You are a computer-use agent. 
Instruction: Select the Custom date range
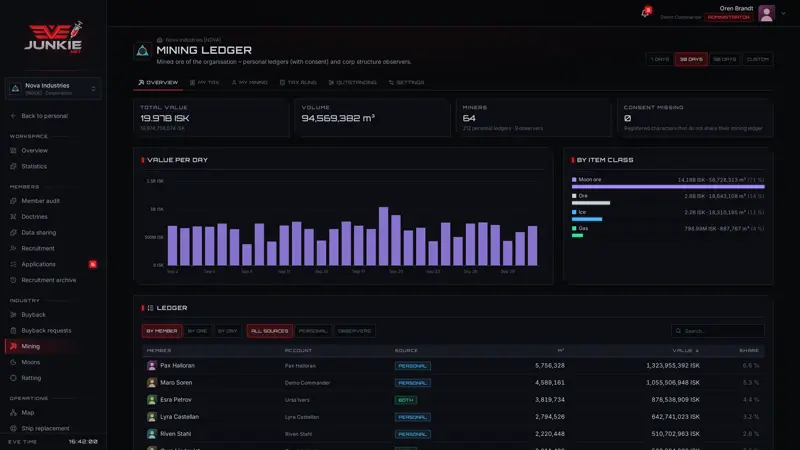click(x=758, y=59)
